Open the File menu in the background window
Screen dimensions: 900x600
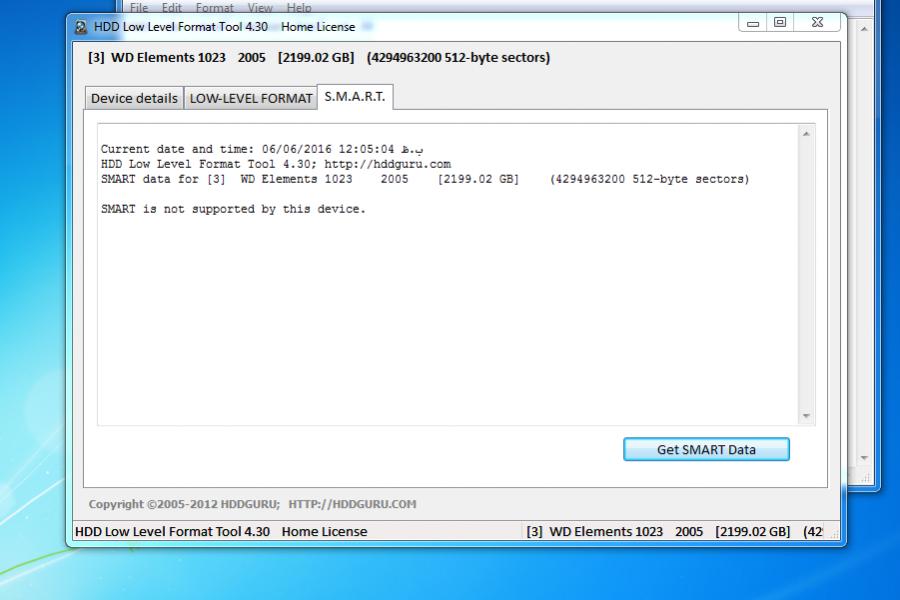coord(139,7)
